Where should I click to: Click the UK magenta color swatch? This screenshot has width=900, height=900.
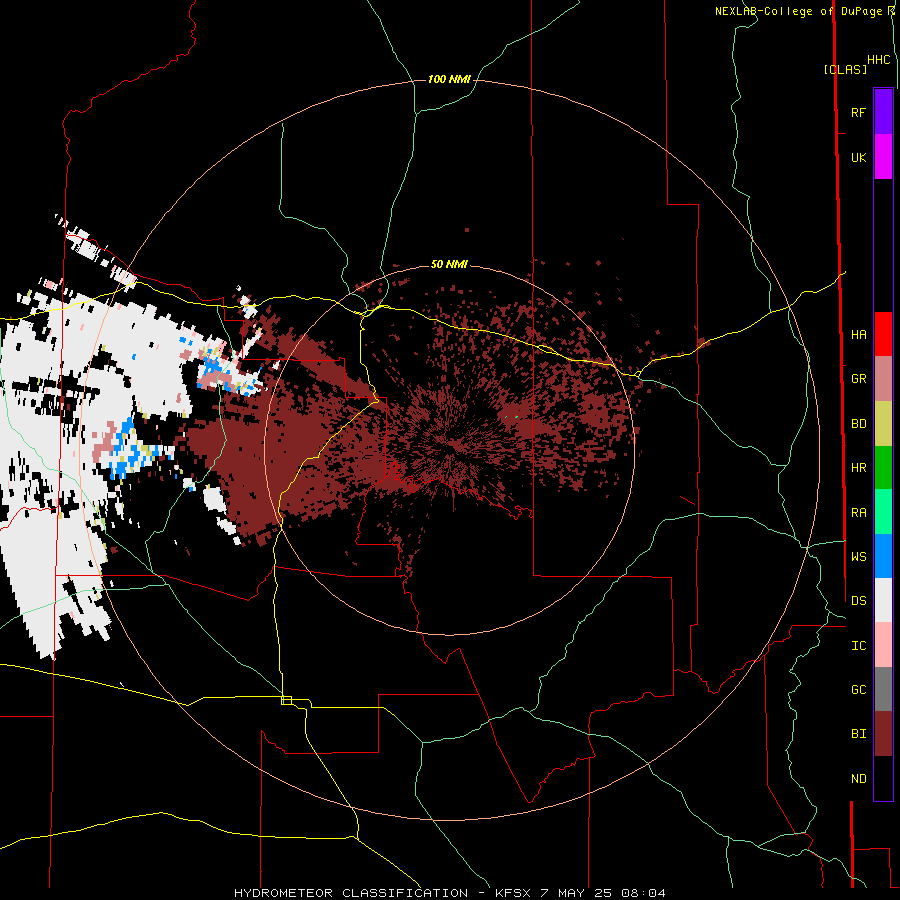pyautogui.click(x=883, y=157)
